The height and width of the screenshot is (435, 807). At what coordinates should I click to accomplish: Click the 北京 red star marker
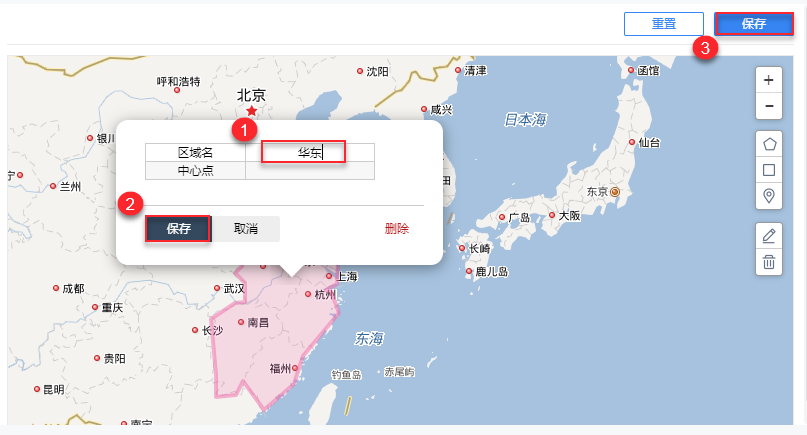tap(251, 111)
